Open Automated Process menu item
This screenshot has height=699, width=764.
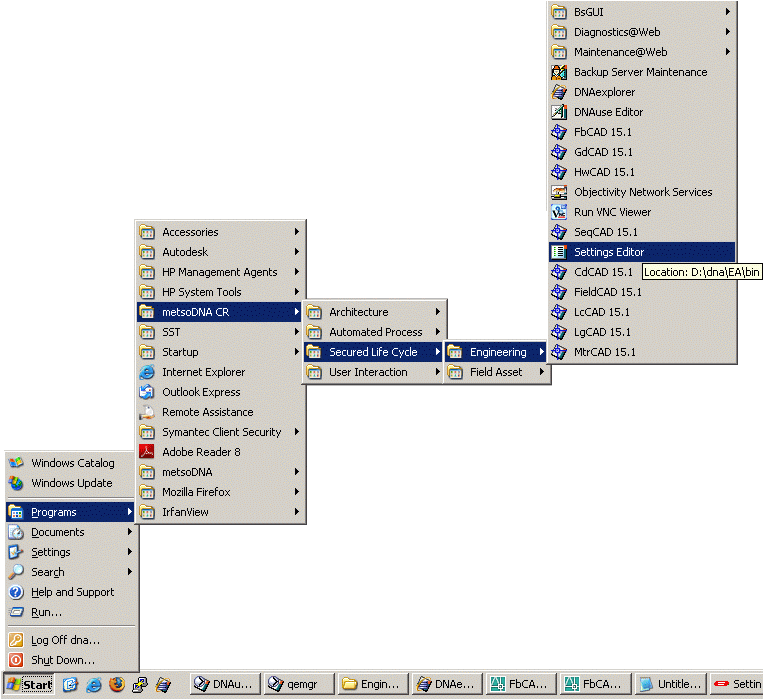373,332
